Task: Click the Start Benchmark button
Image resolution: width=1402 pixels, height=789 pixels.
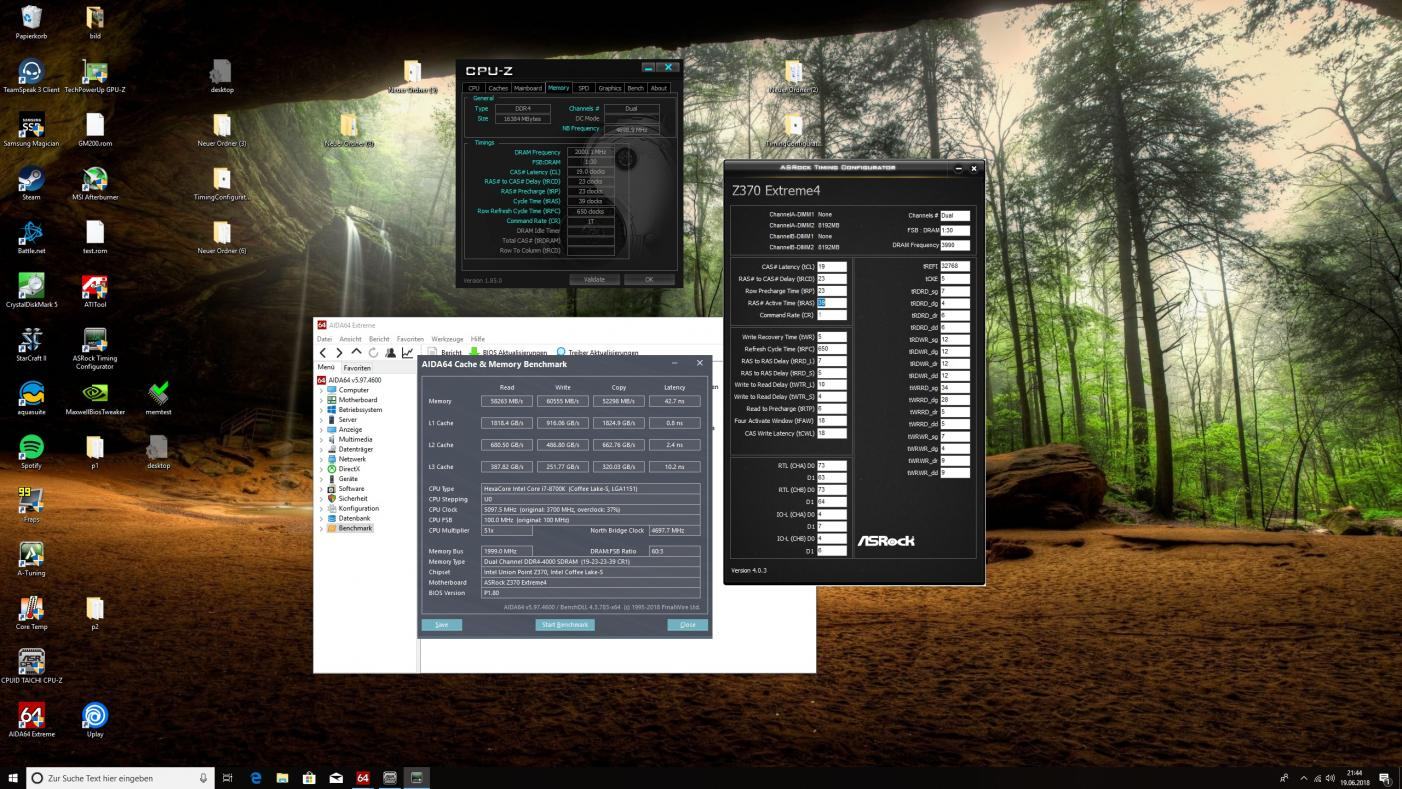Action: pyautogui.click(x=565, y=625)
